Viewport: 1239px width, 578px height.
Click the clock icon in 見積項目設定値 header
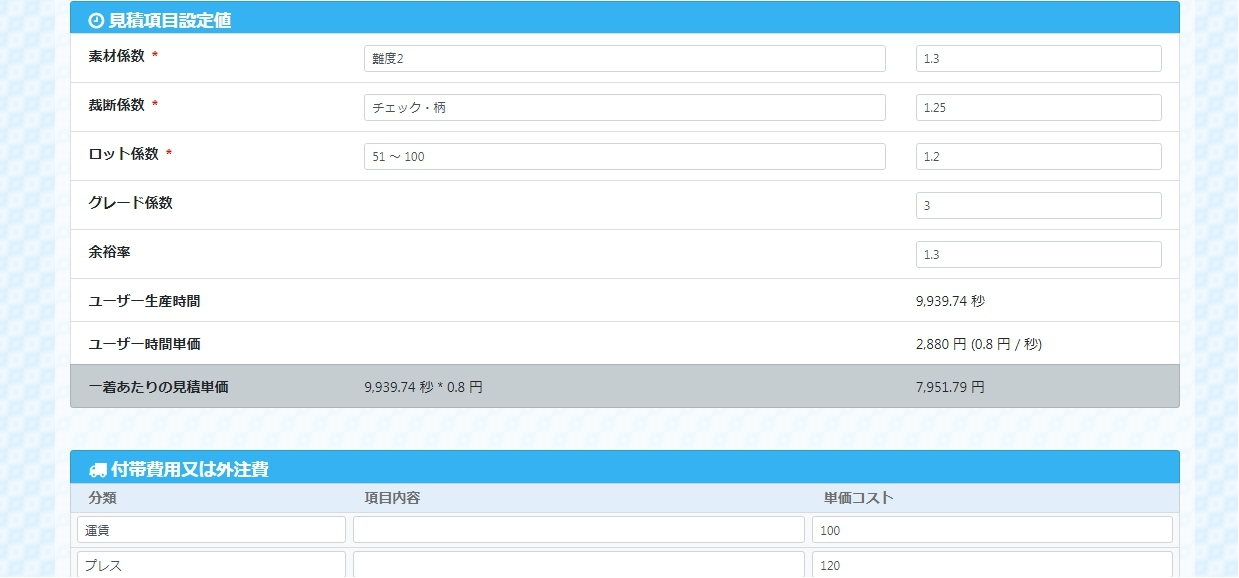click(96, 20)
